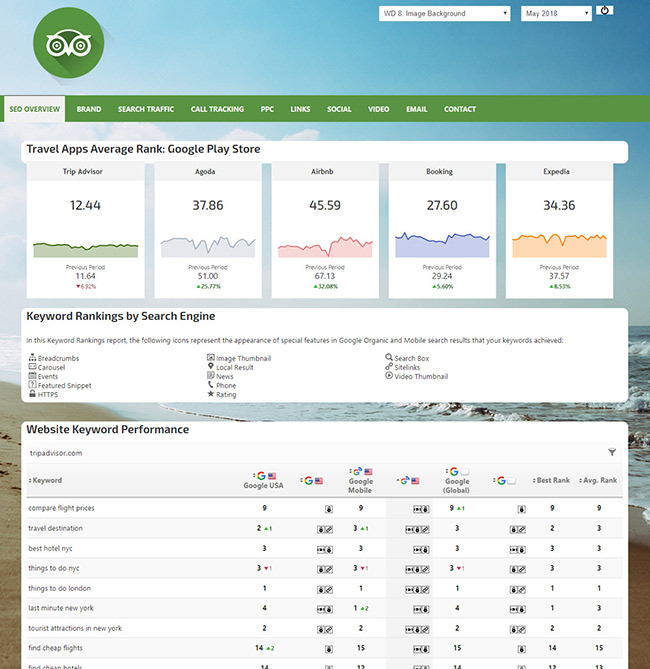Click Breadcrumbs legend icon
This screenshot has width=650, height=669.
click(x=32, y=358)
